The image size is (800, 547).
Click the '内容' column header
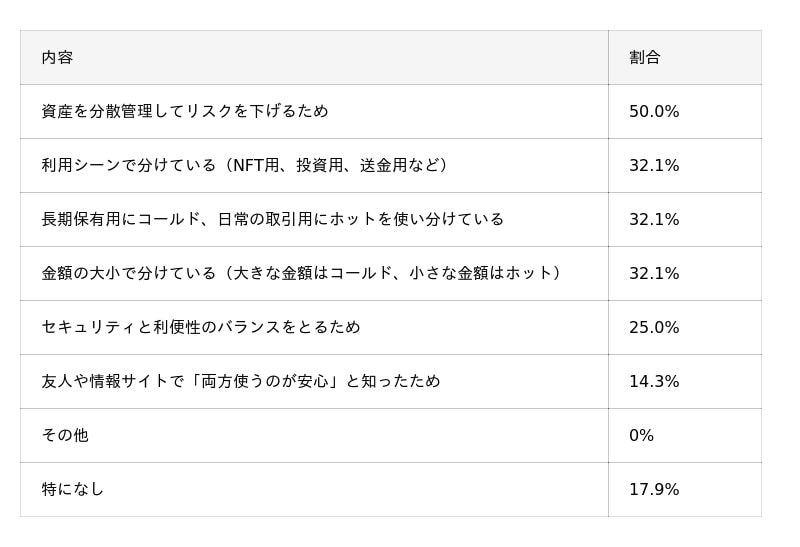tap(57, 57)
